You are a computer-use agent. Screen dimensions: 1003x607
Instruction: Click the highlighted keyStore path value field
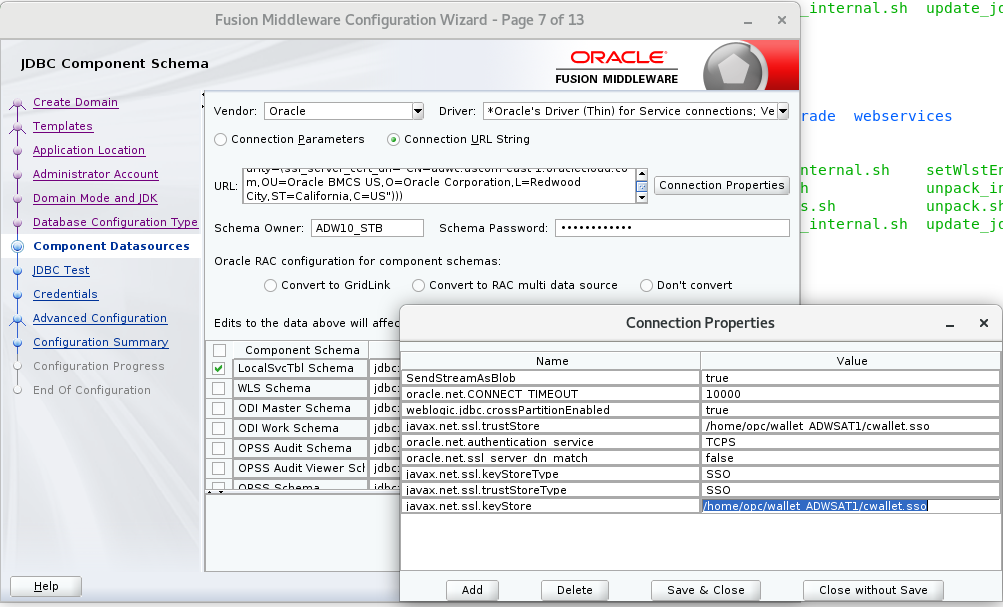tap(850, 506)
